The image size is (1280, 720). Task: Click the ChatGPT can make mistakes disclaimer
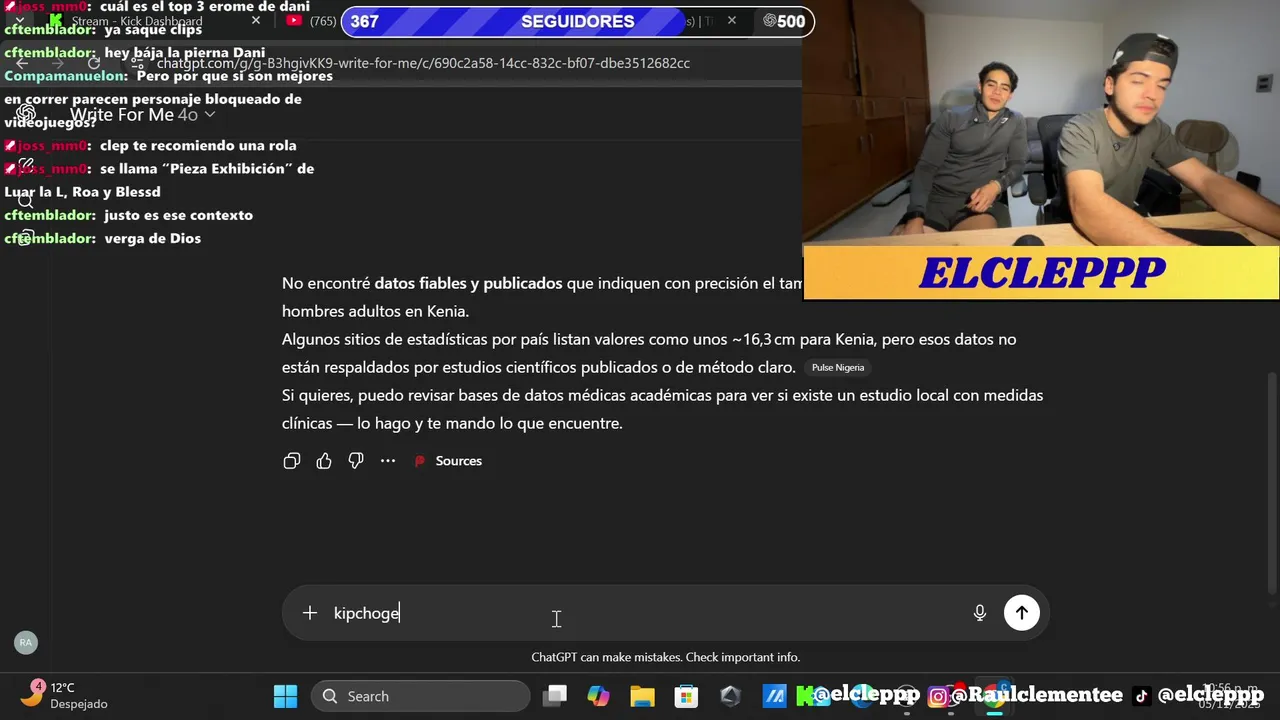click(x=665, y=657)
